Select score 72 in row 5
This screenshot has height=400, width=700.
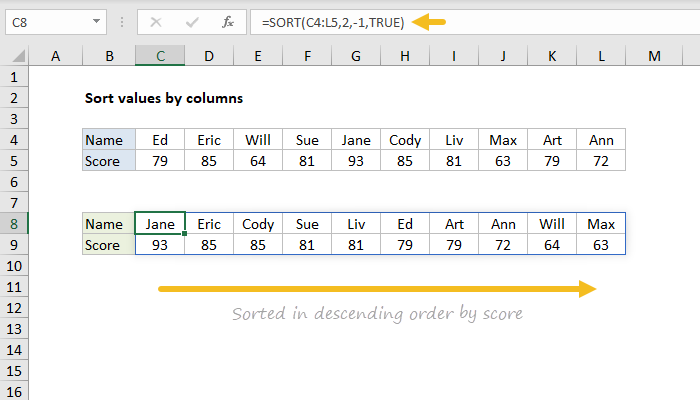tap(601, 161)
